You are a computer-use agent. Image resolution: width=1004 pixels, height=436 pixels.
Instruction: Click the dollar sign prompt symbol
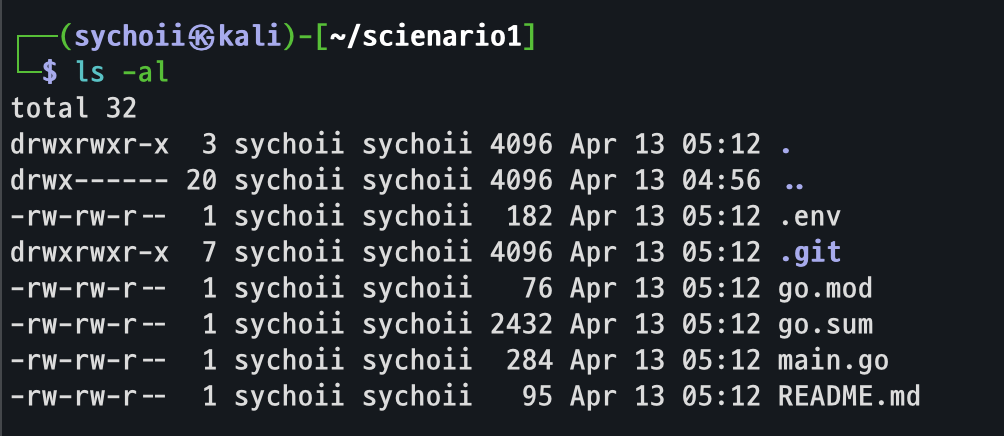tap(49, 72)
